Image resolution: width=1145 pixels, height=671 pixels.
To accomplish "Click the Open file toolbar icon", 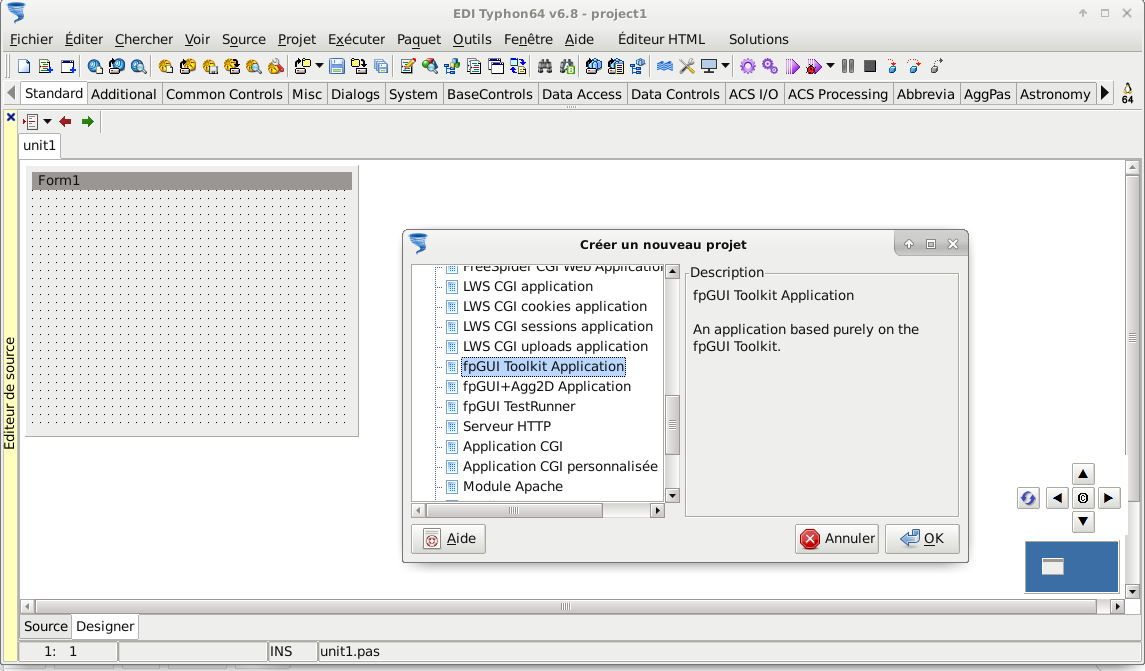I will click(x=302, y=66).
